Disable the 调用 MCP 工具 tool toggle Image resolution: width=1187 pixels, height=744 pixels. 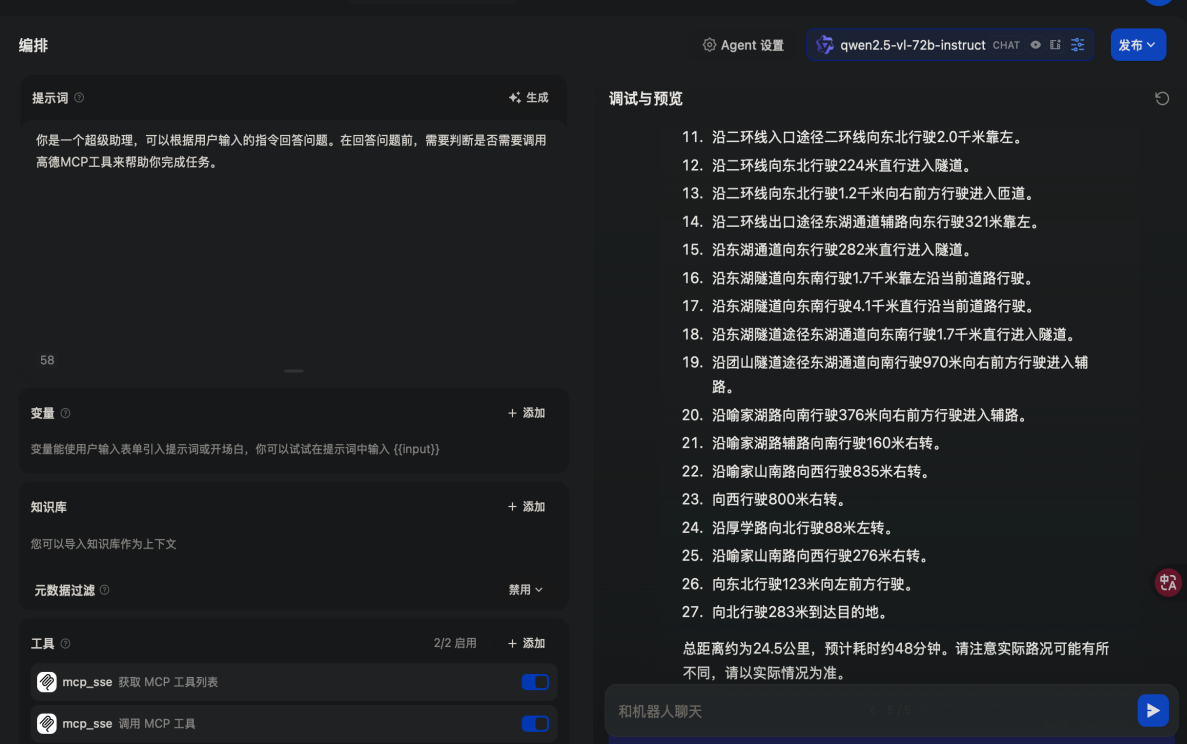coord(535,724)
